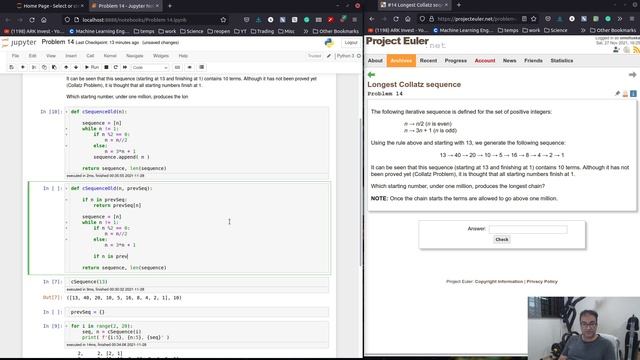Open the View menu in Jupyter
This screenshot has width=640, height=360.
pos(51,56)
